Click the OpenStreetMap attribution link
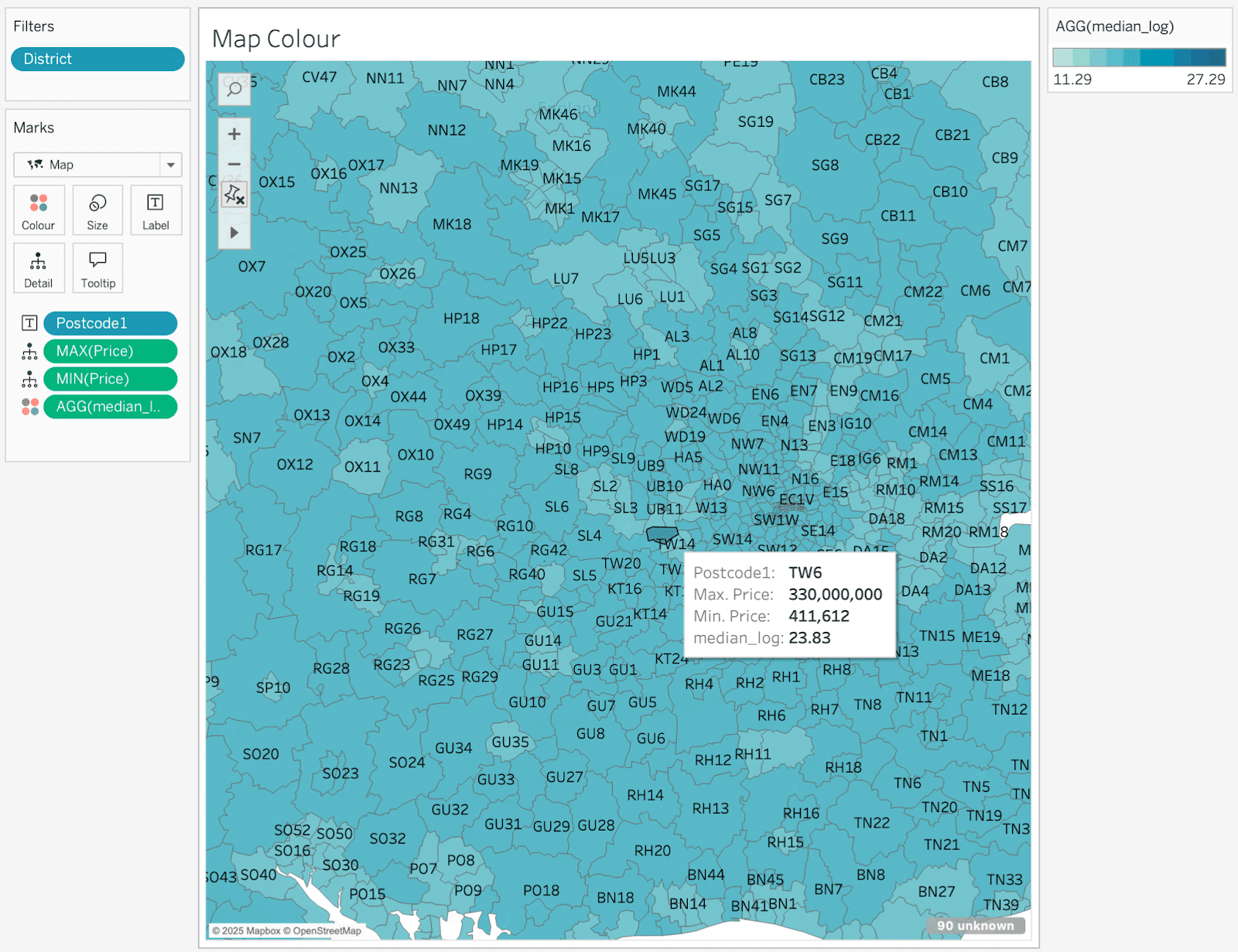Image resolution: width=1238 pixels, height=952 pixels. click(327, 931)
